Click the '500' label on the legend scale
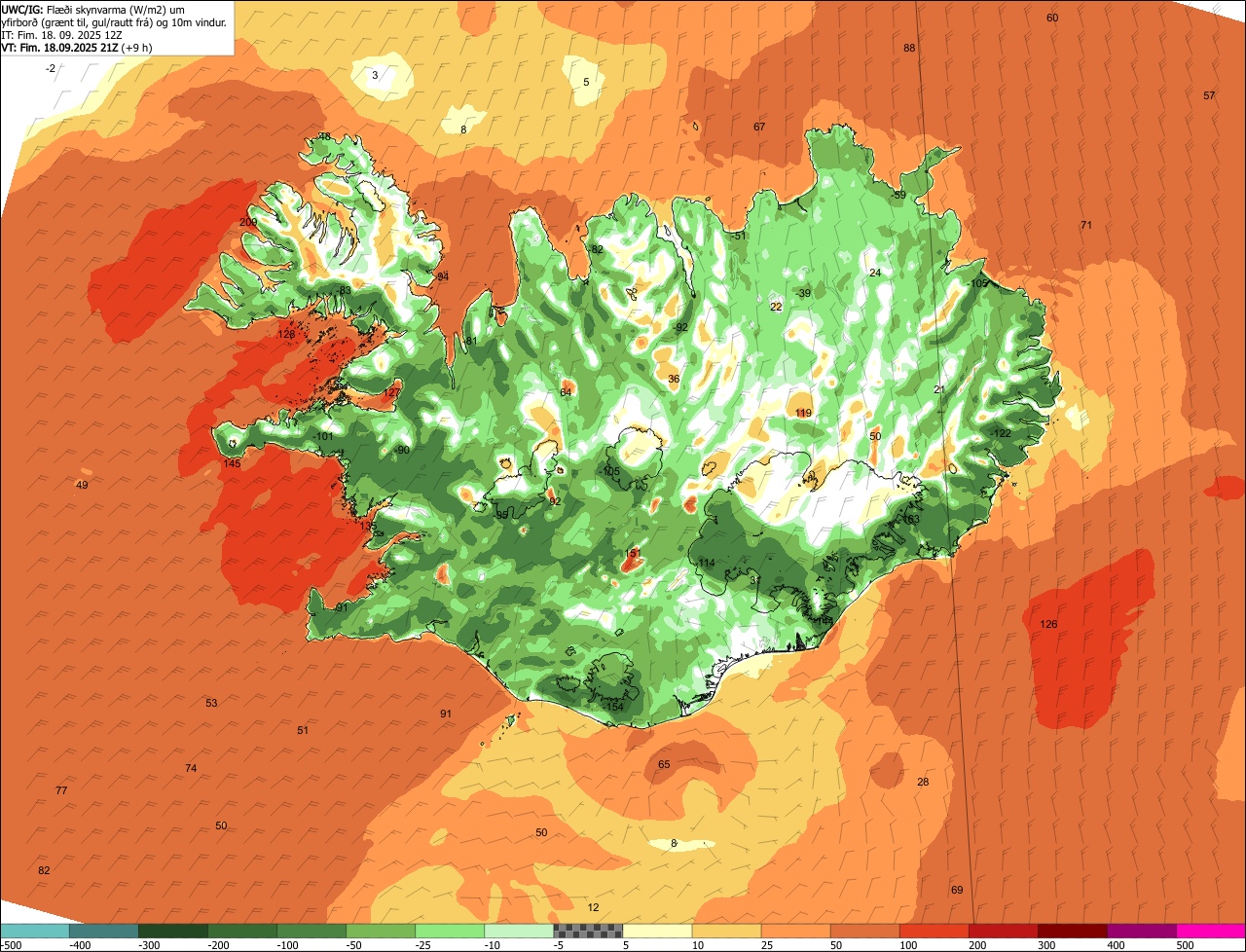 1185,945
